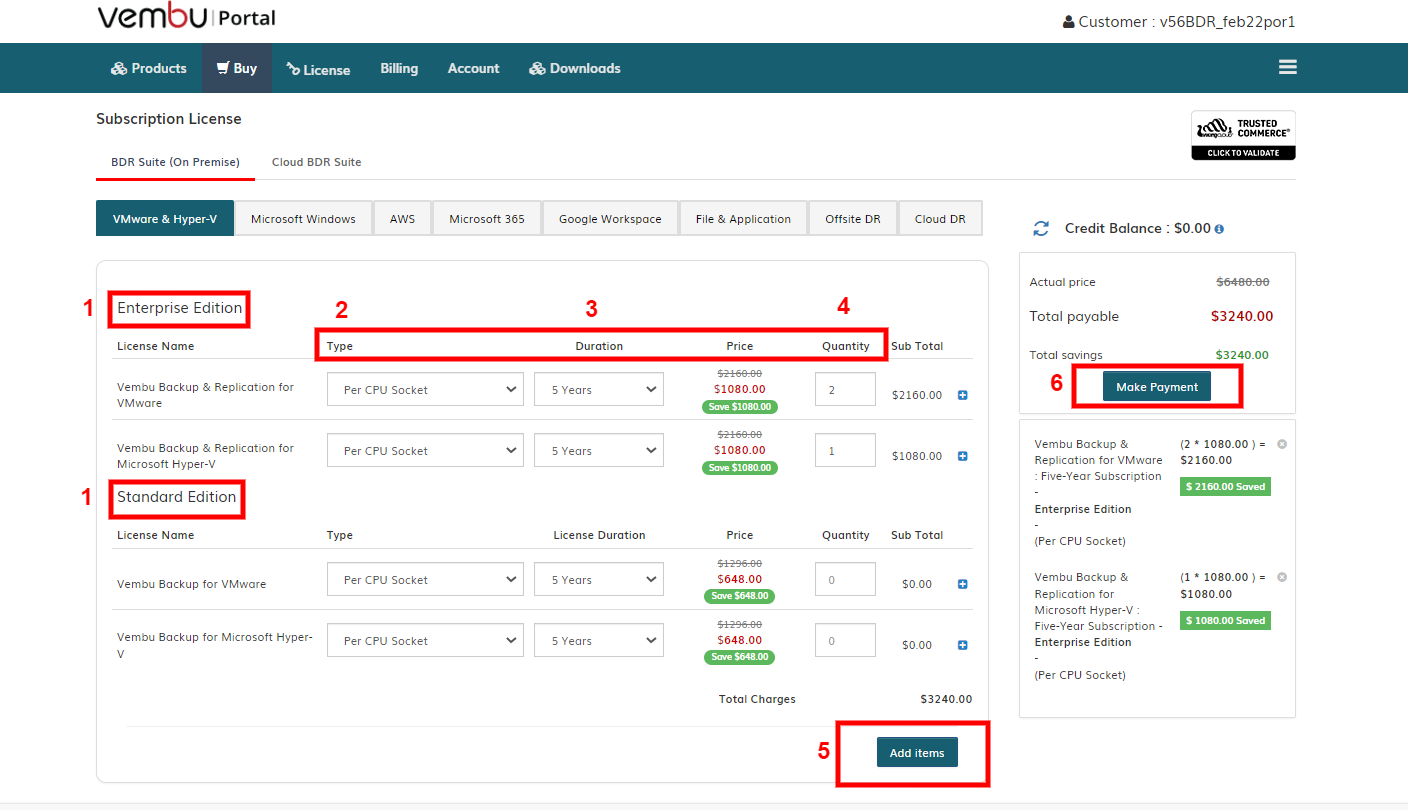Click plus icon for Vembu Backup for VMware

click(963, 584)
